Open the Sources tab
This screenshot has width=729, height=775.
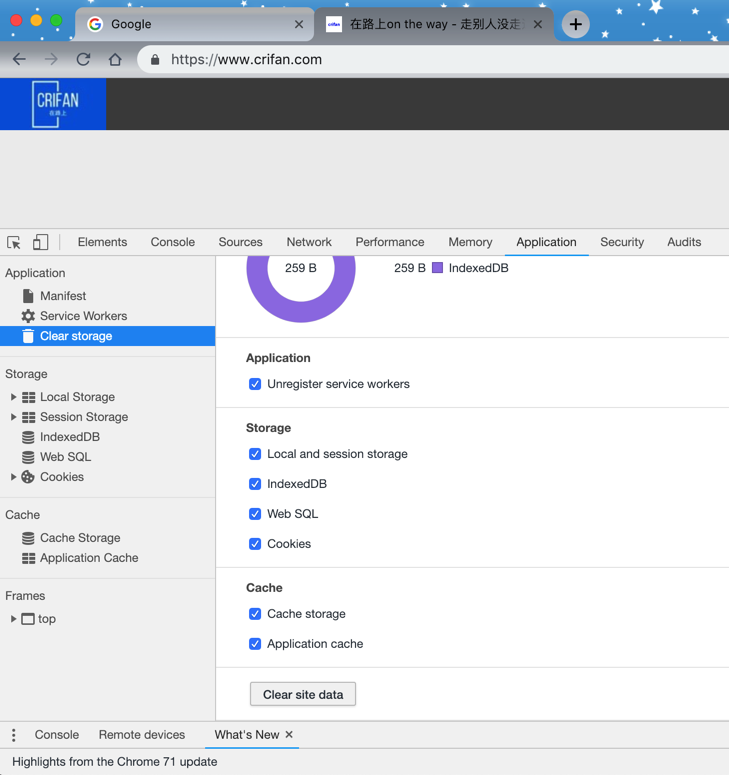pyautogui.click(x=240, y=242)
